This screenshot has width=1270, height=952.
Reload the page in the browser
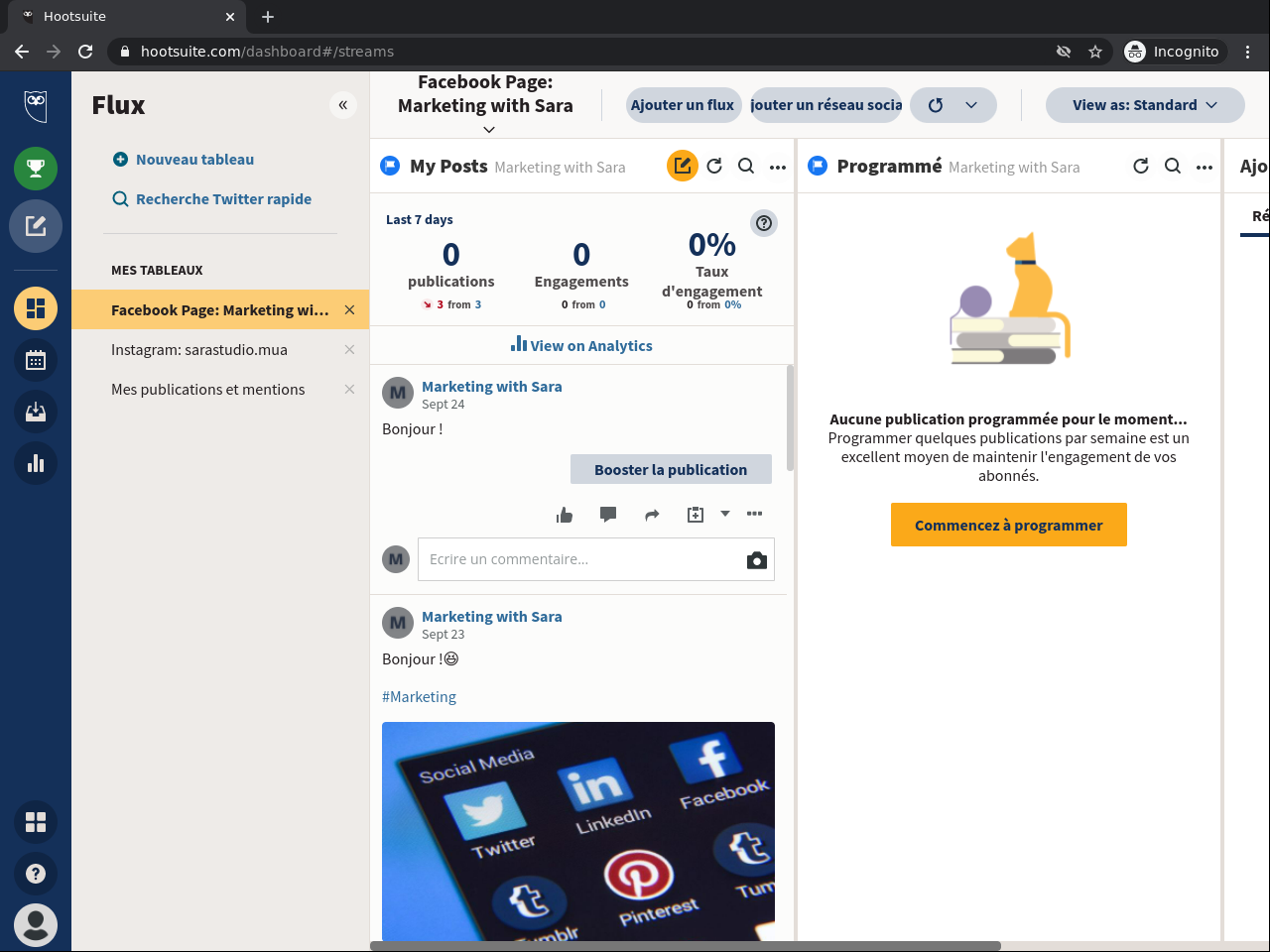click(x=85, y=52)
